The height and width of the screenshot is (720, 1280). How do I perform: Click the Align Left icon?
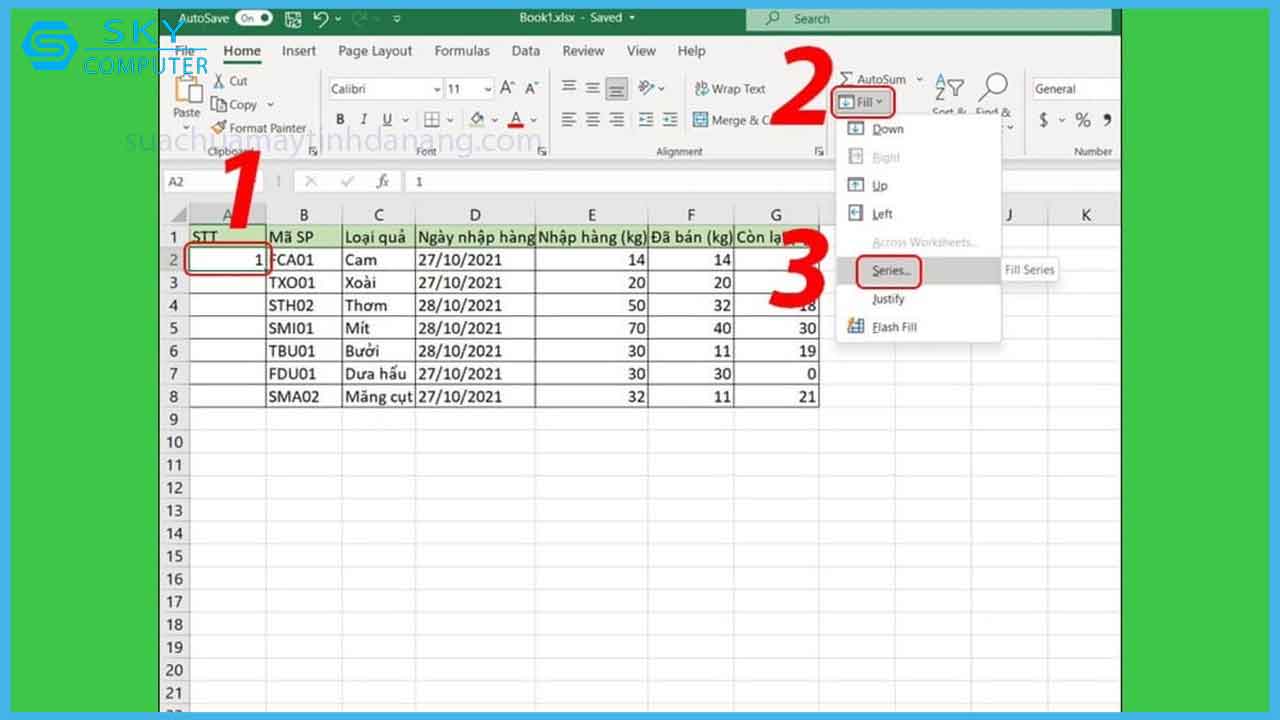(x=569, y=120)
